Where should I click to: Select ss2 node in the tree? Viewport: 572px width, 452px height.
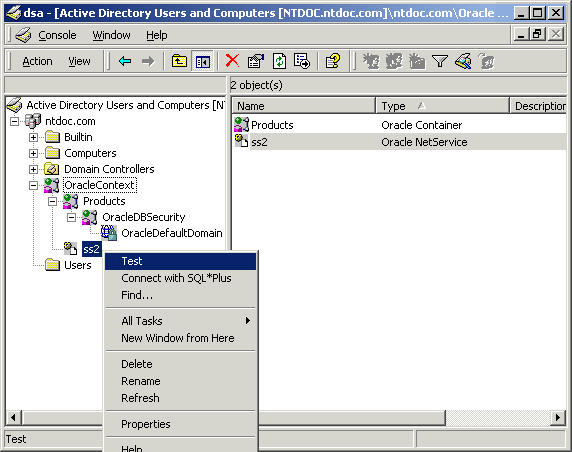[91, 249]
